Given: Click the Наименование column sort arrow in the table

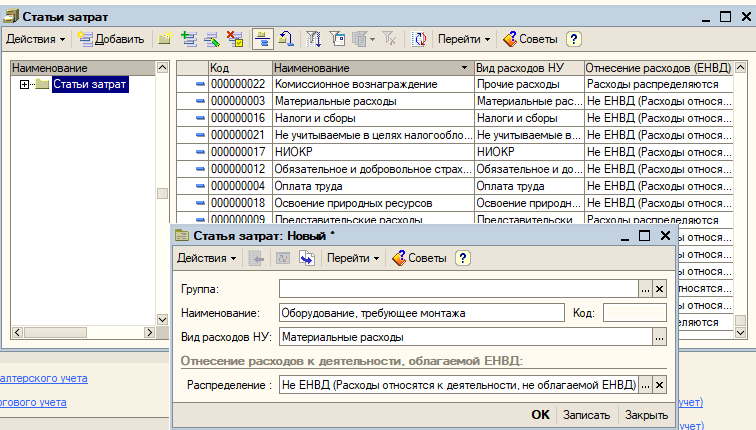Looking at the screenshot, I should pyautogui.click(x=464, y=68).
